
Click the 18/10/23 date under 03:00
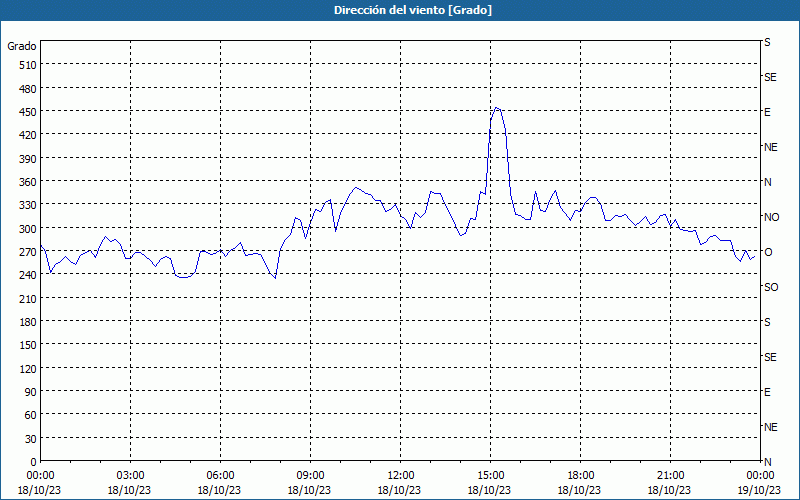[129, 490]
